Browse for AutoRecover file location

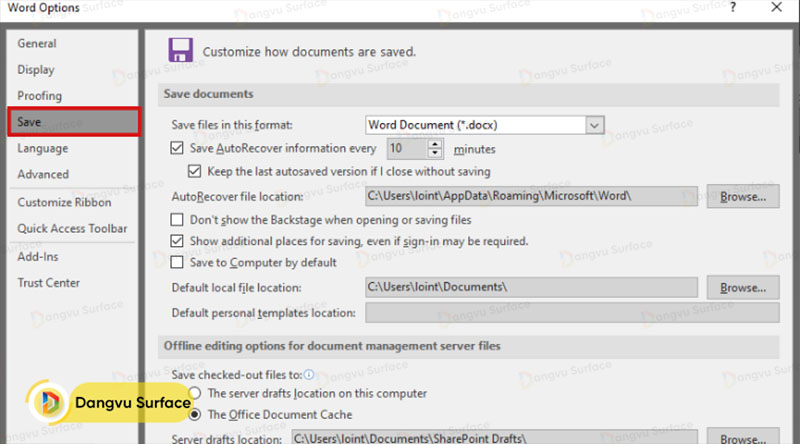point(742,196)
